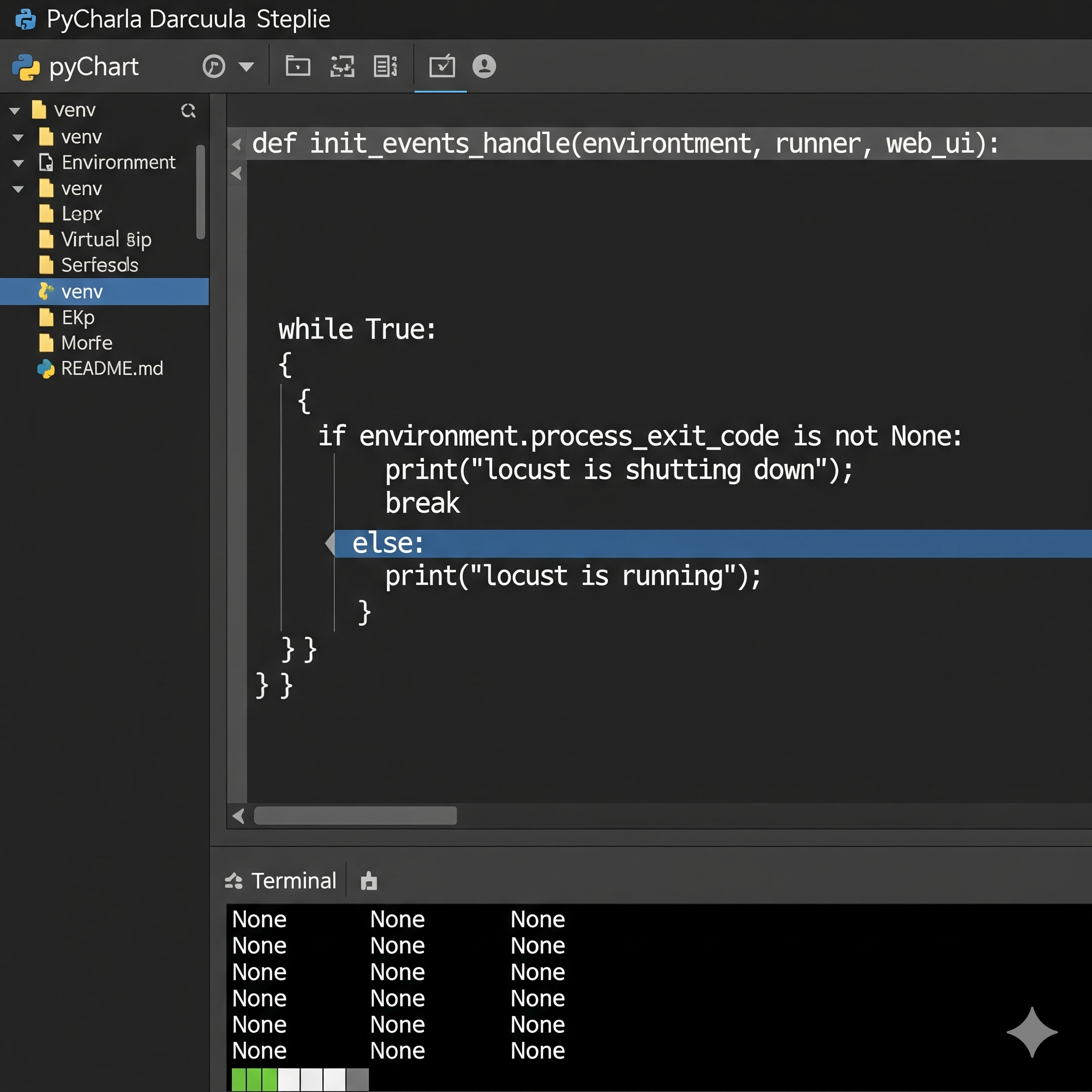This screenshot has width=1092, height=1092.
Task: Click the folder icon in toolbar
Action: pyautogui.click(x=298, y=66)
